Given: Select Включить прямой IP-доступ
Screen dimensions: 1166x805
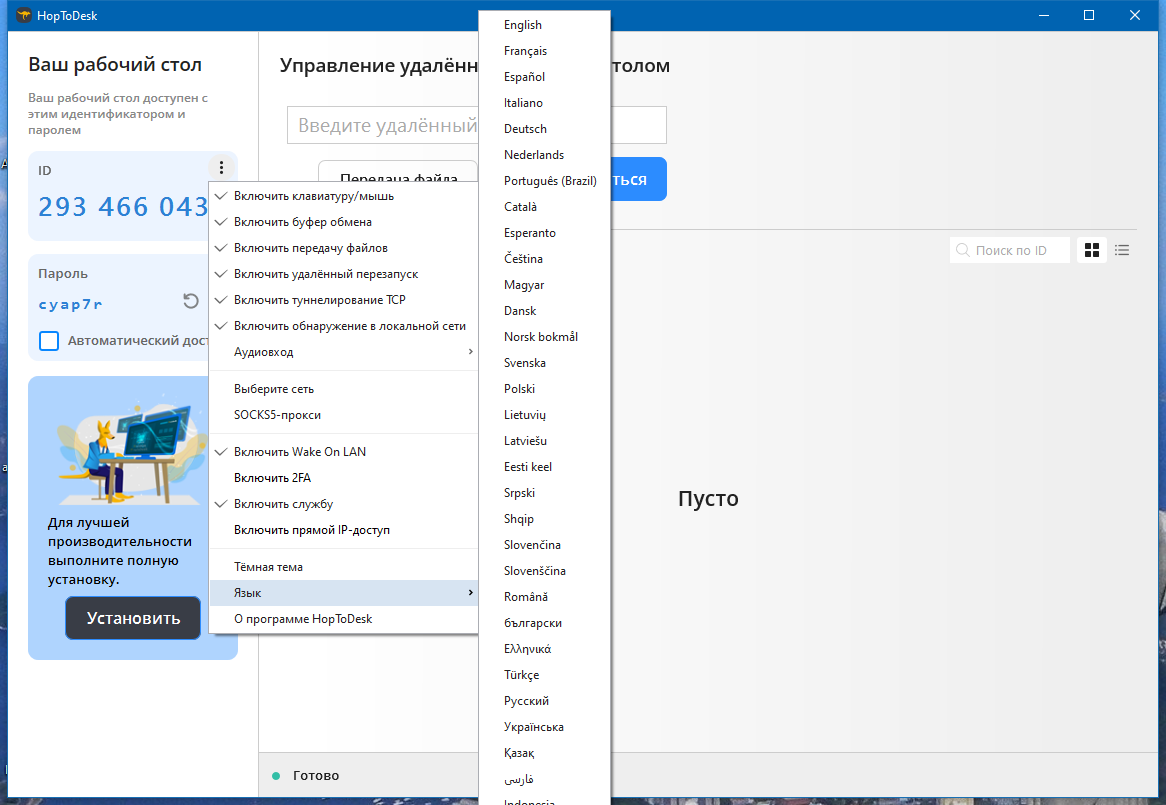Looking at the screenshot, I should coord(344,530).
